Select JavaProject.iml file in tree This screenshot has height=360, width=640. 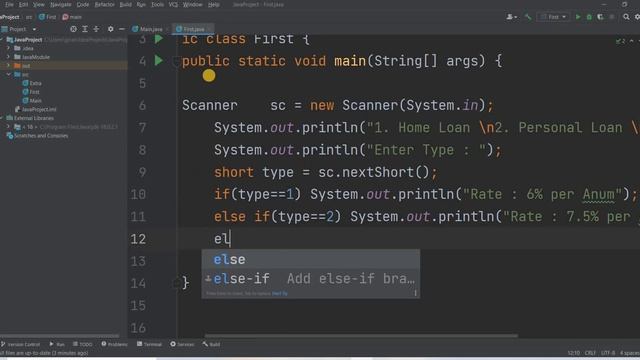(x=36, y=109)
